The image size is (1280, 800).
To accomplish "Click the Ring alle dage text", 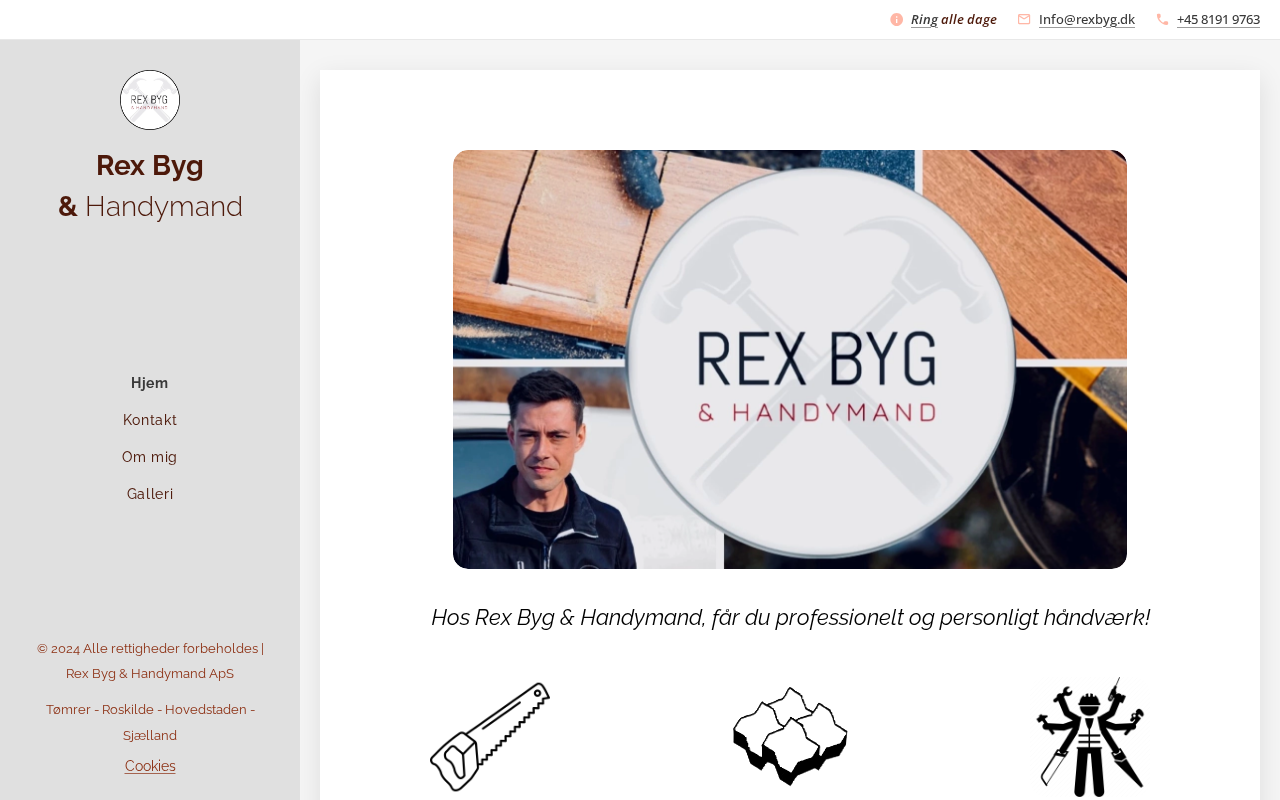I will point(954,19).
